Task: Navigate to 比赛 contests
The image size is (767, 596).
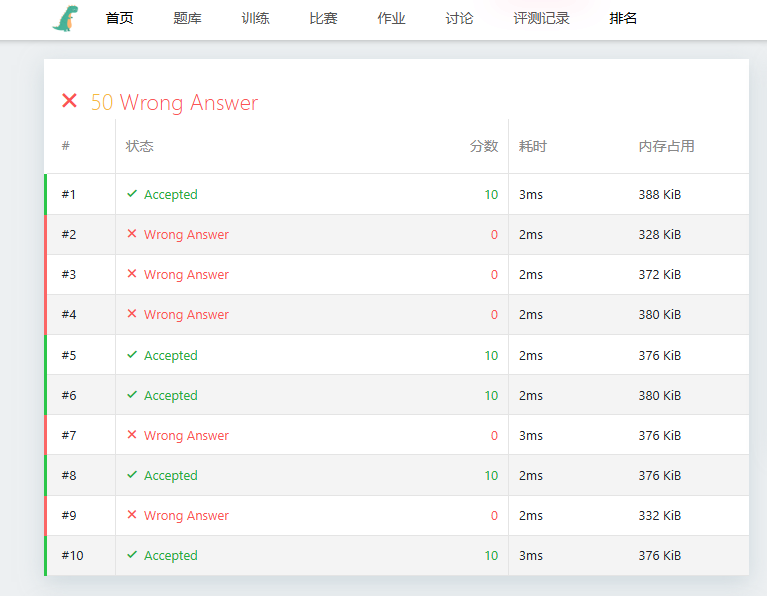Action: click(x=323, y=18)
